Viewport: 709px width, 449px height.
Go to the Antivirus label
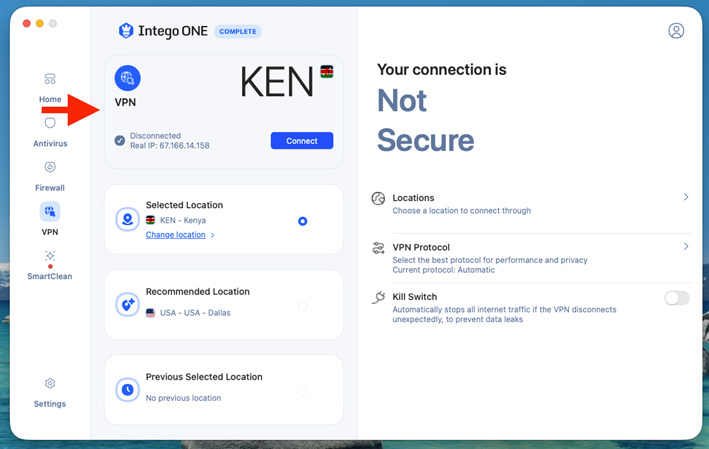(50, 143)
